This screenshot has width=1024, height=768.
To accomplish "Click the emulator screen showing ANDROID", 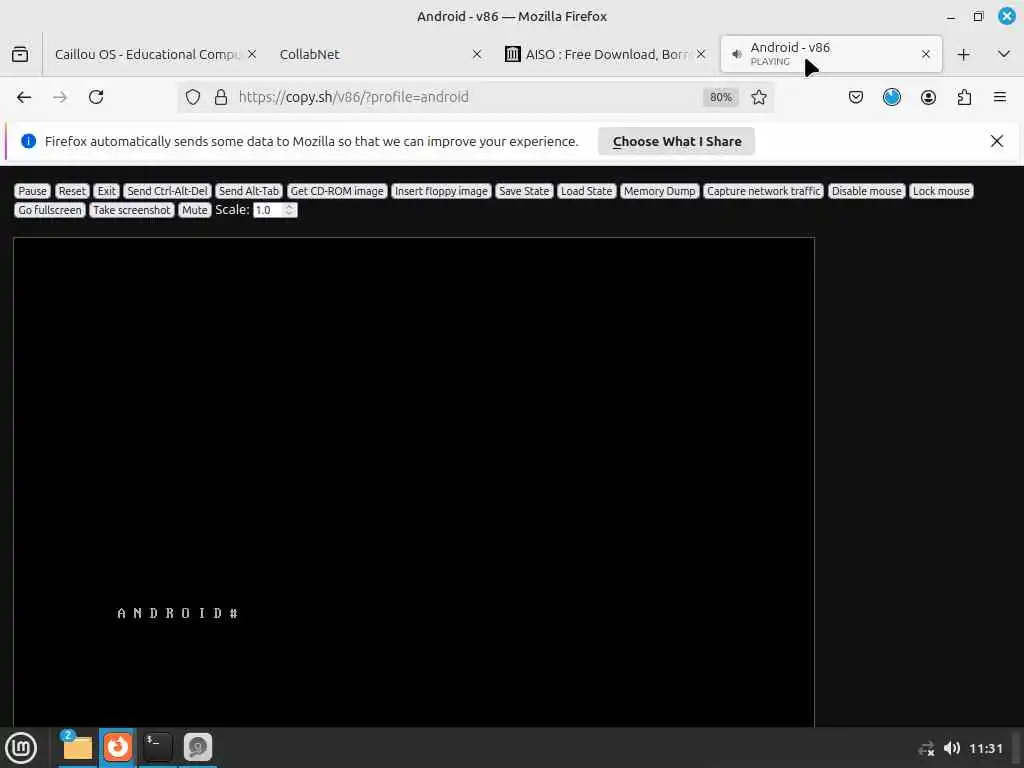I will 414,482.
